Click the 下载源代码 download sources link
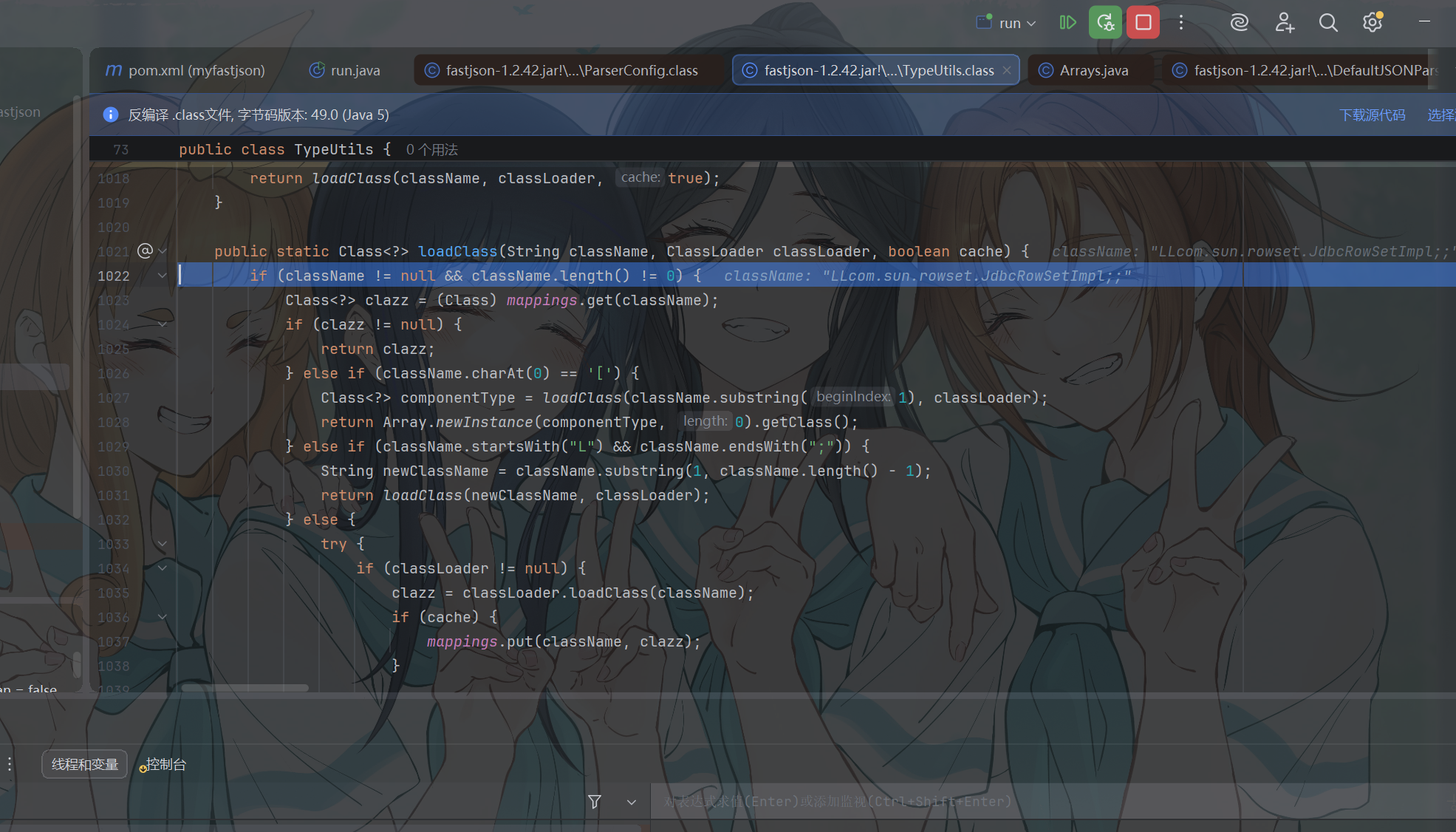This screenshot has width=1456, height=832. (x=1372, y=115)
